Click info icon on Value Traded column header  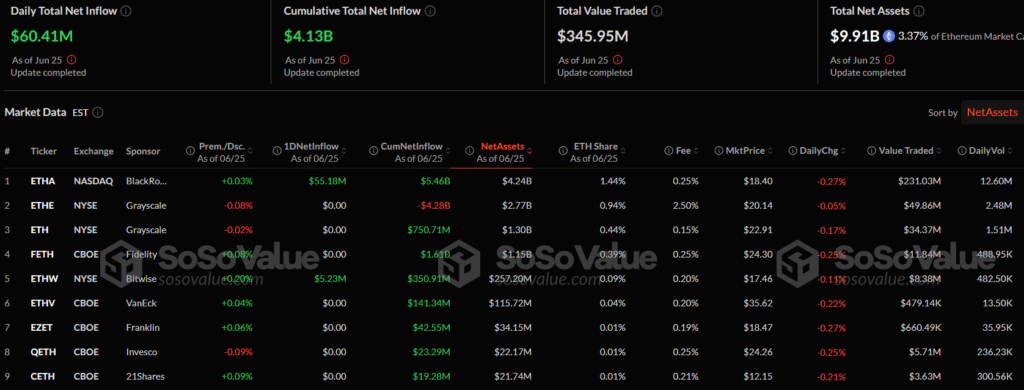(872, 151)
